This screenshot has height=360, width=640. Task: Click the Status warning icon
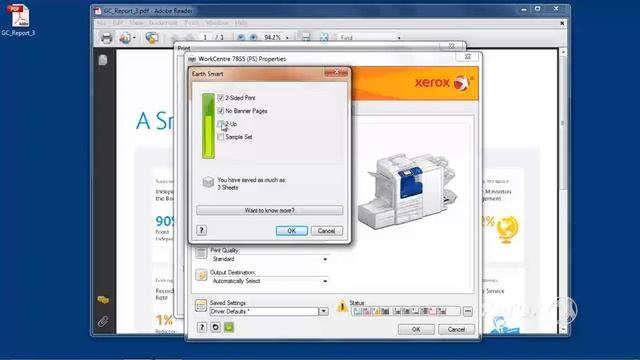pos(342,306)
